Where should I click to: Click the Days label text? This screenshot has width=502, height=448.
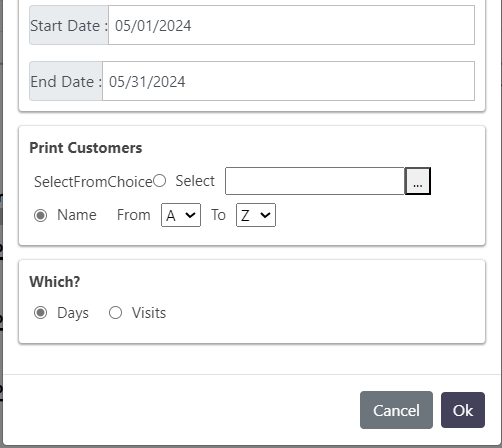tap(73, 313)
